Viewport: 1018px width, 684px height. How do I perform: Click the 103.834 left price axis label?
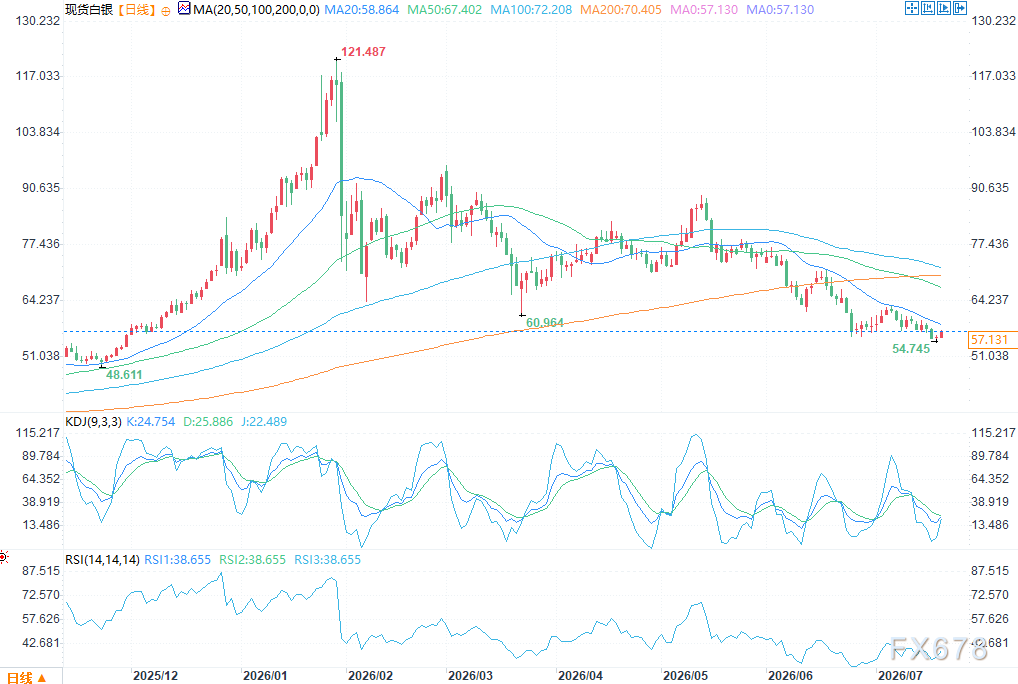tap(38, 132)
